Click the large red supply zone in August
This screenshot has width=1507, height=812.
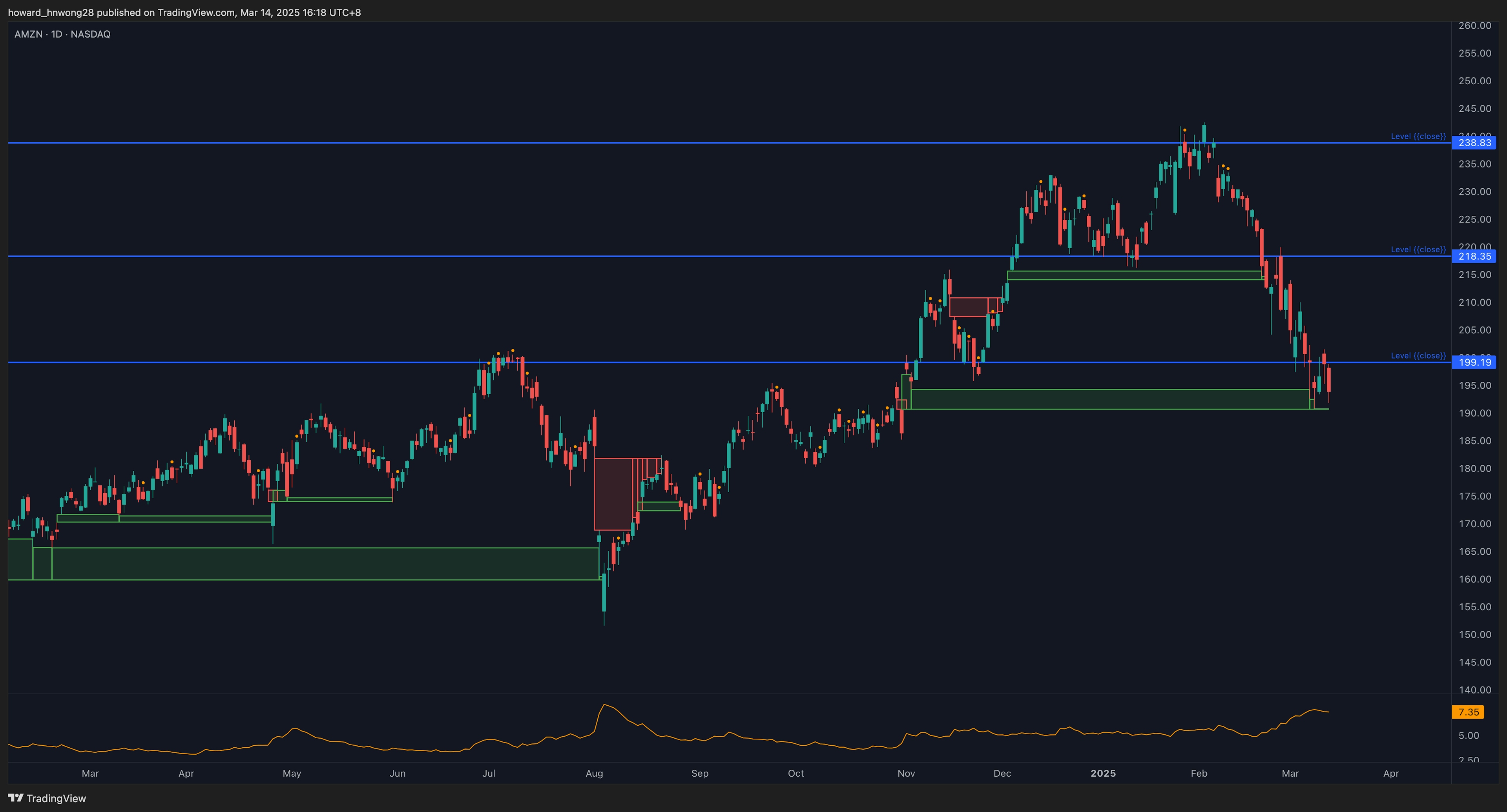click(x=613, y=494)
